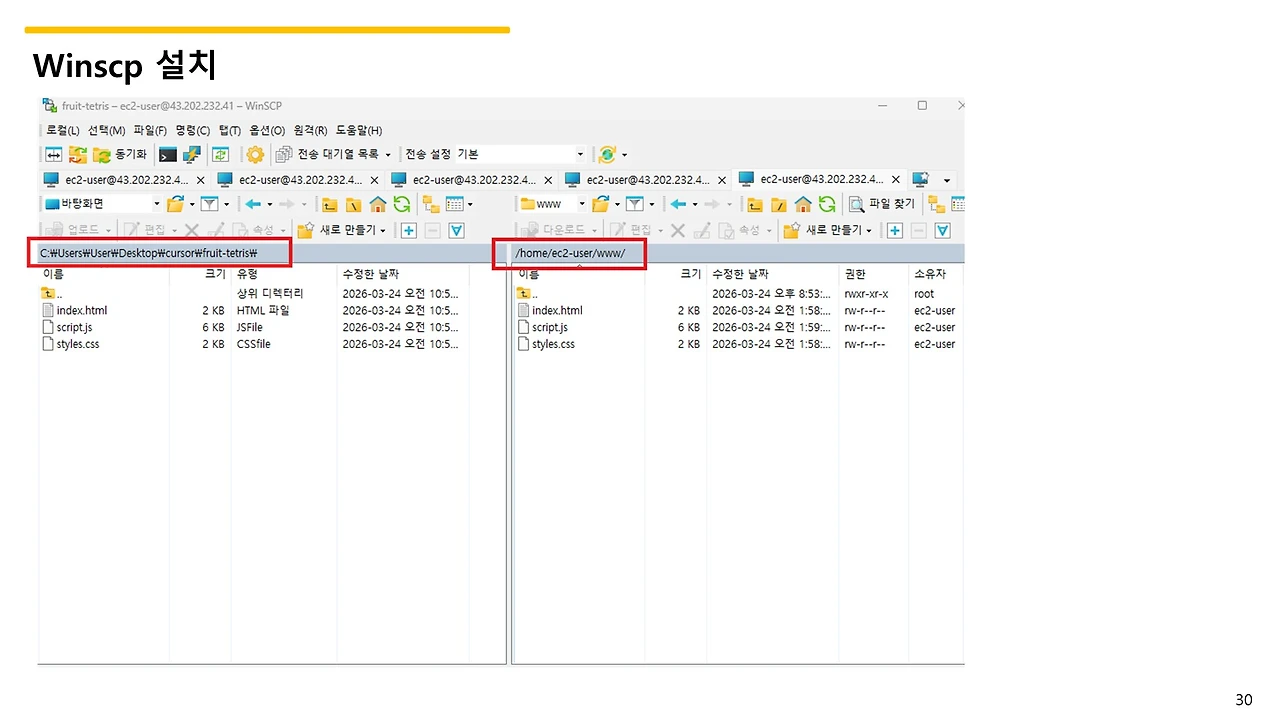
Task: Open the 원격(R) menu
Action: [310, 131]
